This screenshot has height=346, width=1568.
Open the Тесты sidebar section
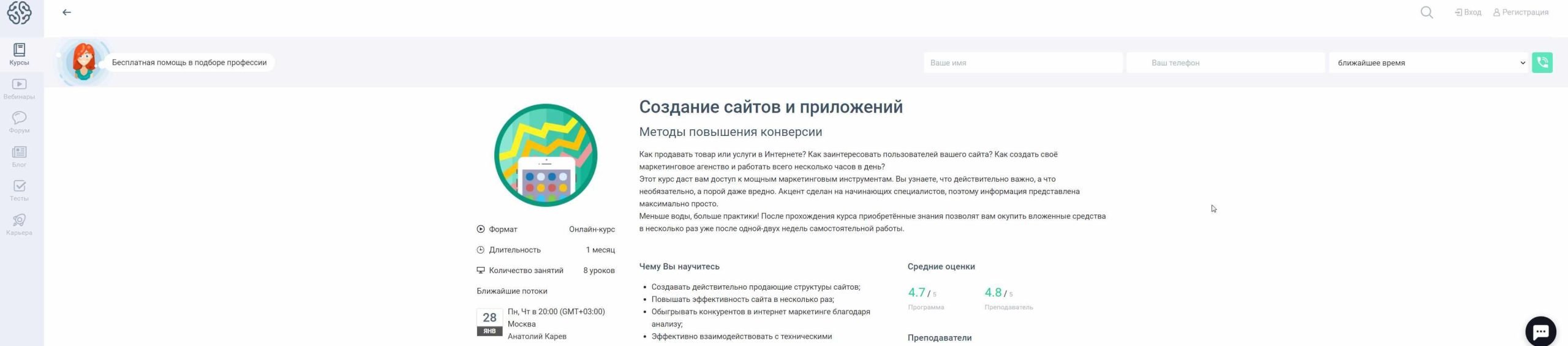pyautogui.click(x=19, y=190)
